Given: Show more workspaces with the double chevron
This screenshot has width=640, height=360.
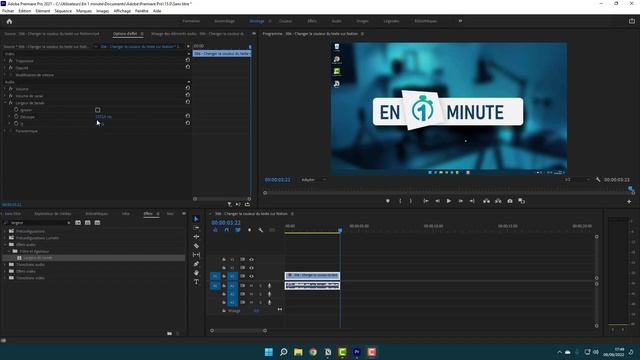Looking at the screenshot, I should (460, 21).
